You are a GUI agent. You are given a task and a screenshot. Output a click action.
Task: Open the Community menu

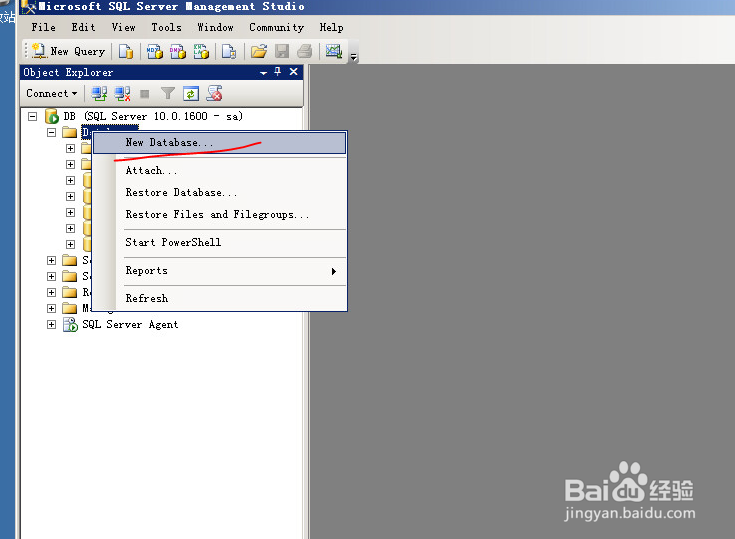tap(277, 27)
